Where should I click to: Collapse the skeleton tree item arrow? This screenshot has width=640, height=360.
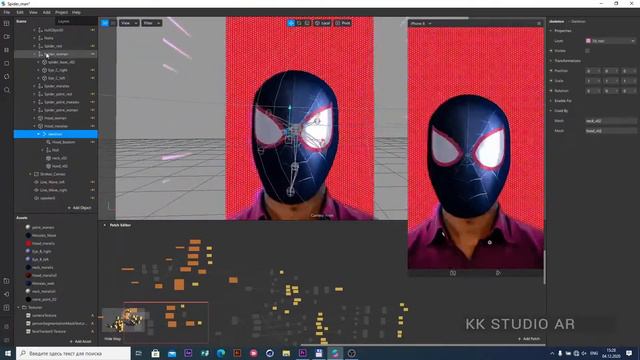[x=39, y=134]
